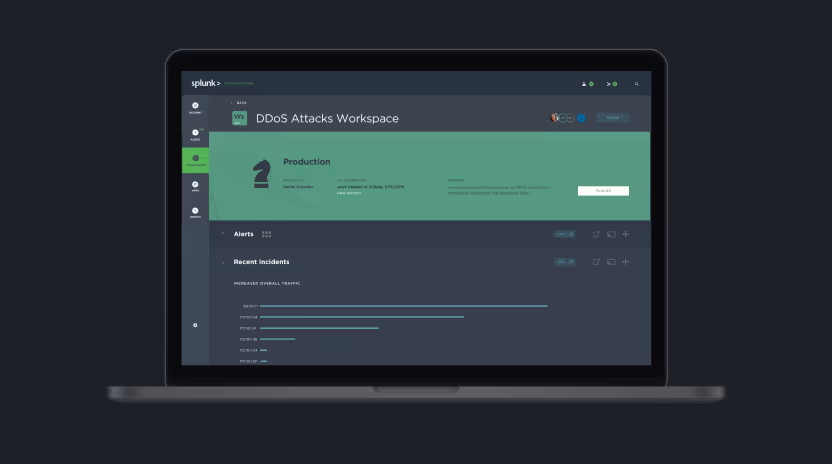Screen dimensions: 832x464
Task: Open the sidebar magnifier search item
Action: 195,213
